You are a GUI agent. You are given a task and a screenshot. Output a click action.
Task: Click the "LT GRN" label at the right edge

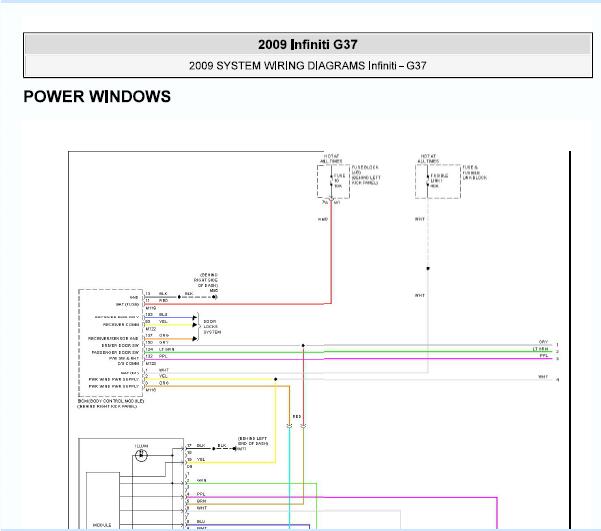540,349
